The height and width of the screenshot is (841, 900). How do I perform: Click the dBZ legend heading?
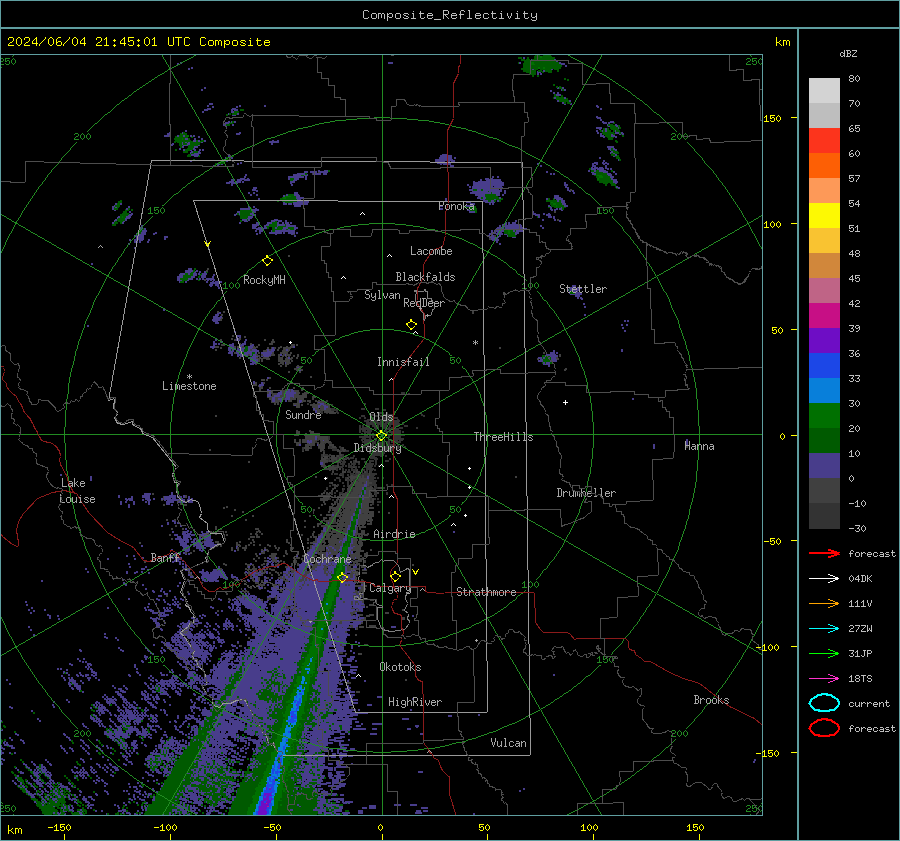coord(848,53)
